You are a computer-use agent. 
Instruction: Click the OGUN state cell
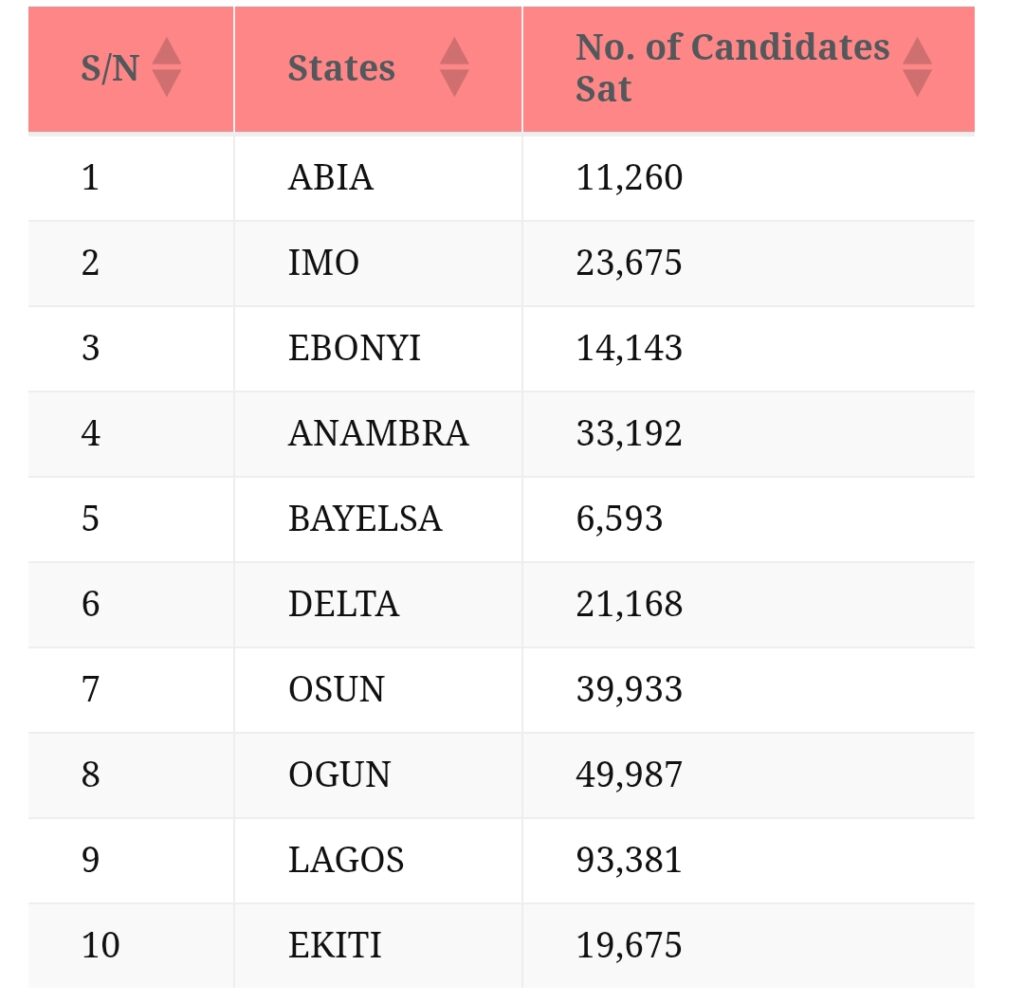click(x=339, y=774)
